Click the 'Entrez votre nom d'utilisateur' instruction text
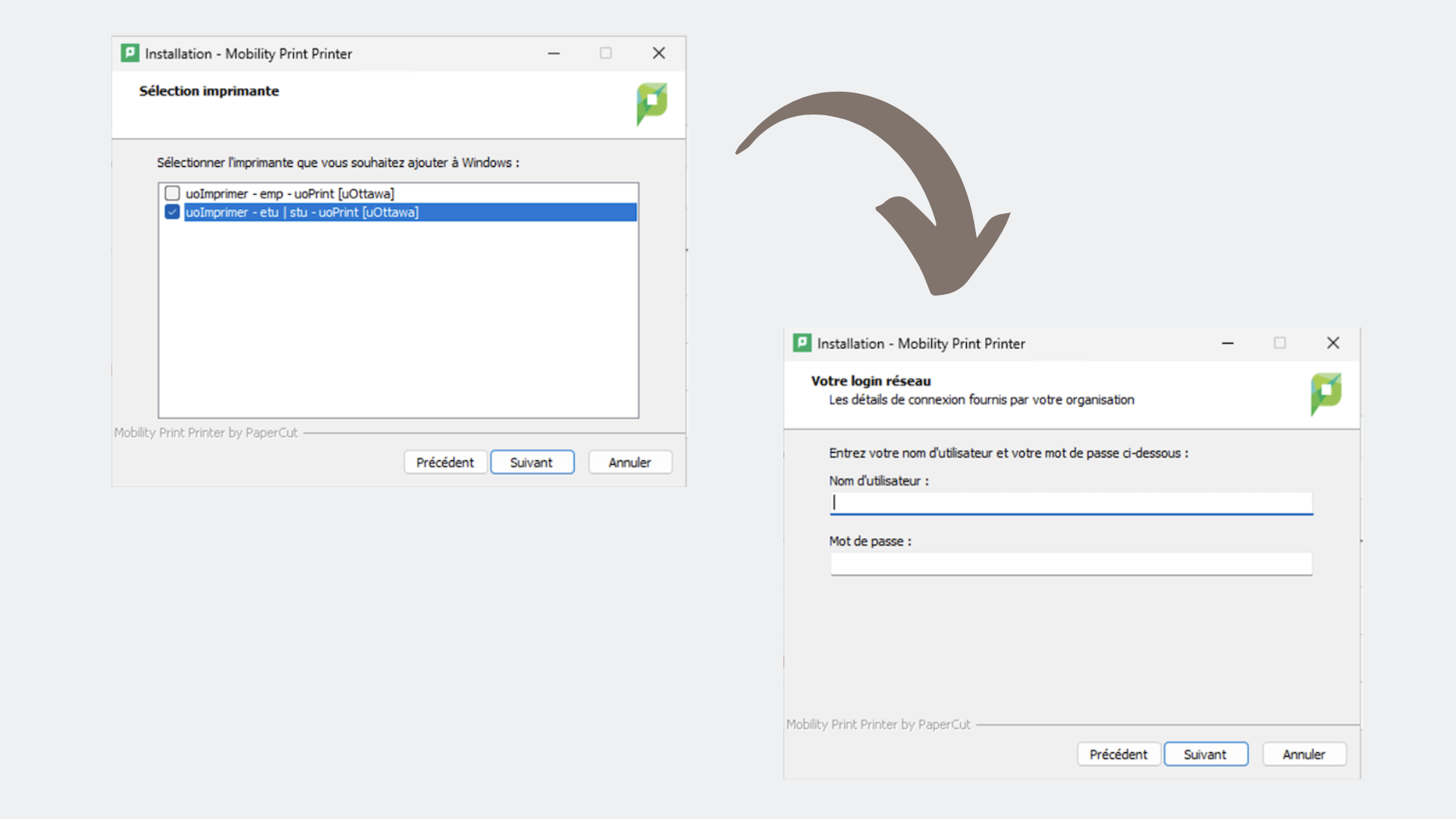This screenshot has height=819, width=1456. (x=1009, y=453)
